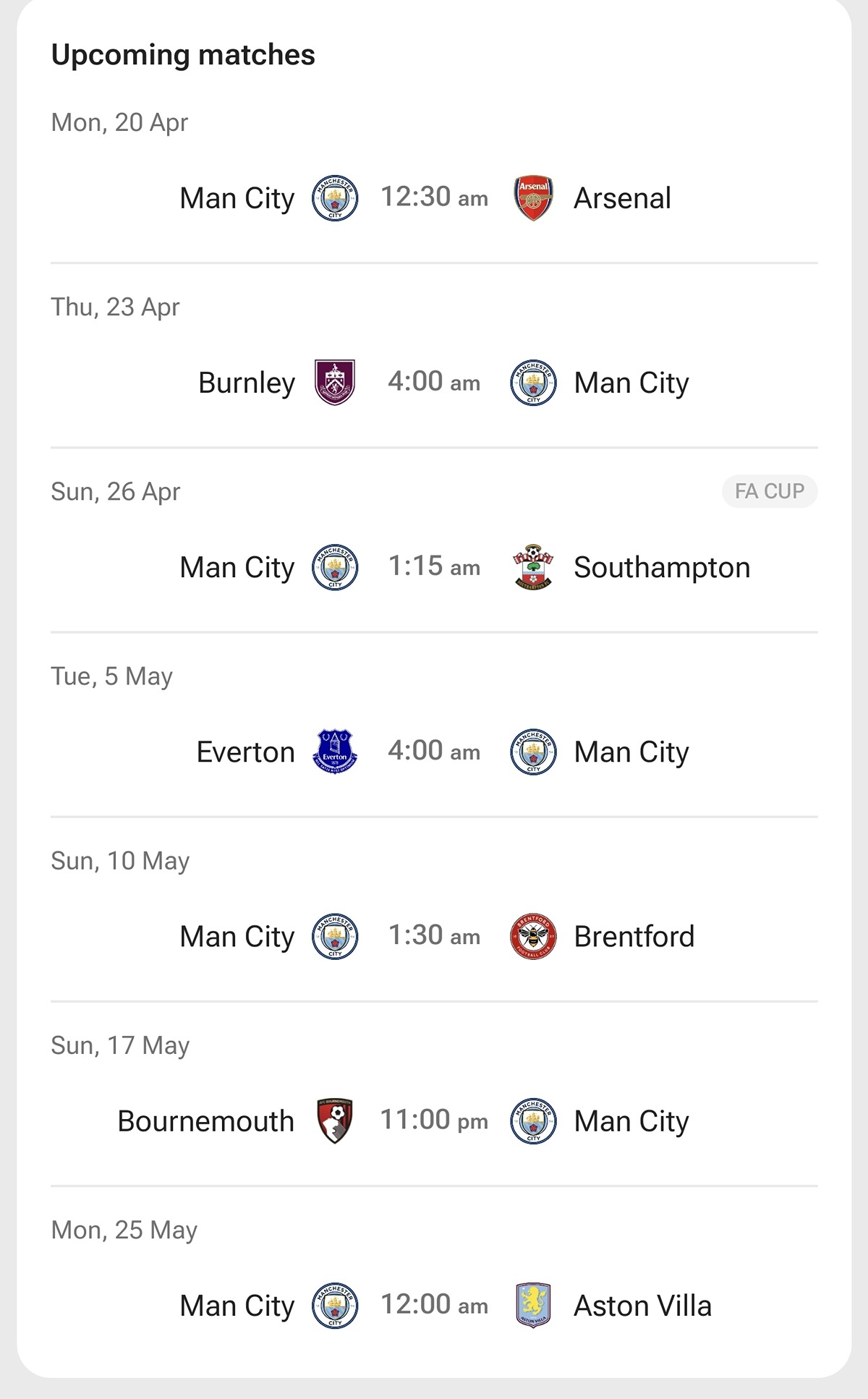The image size is (868, 1399).
Task: Click the Everton club crest
Action: (335, 752)
